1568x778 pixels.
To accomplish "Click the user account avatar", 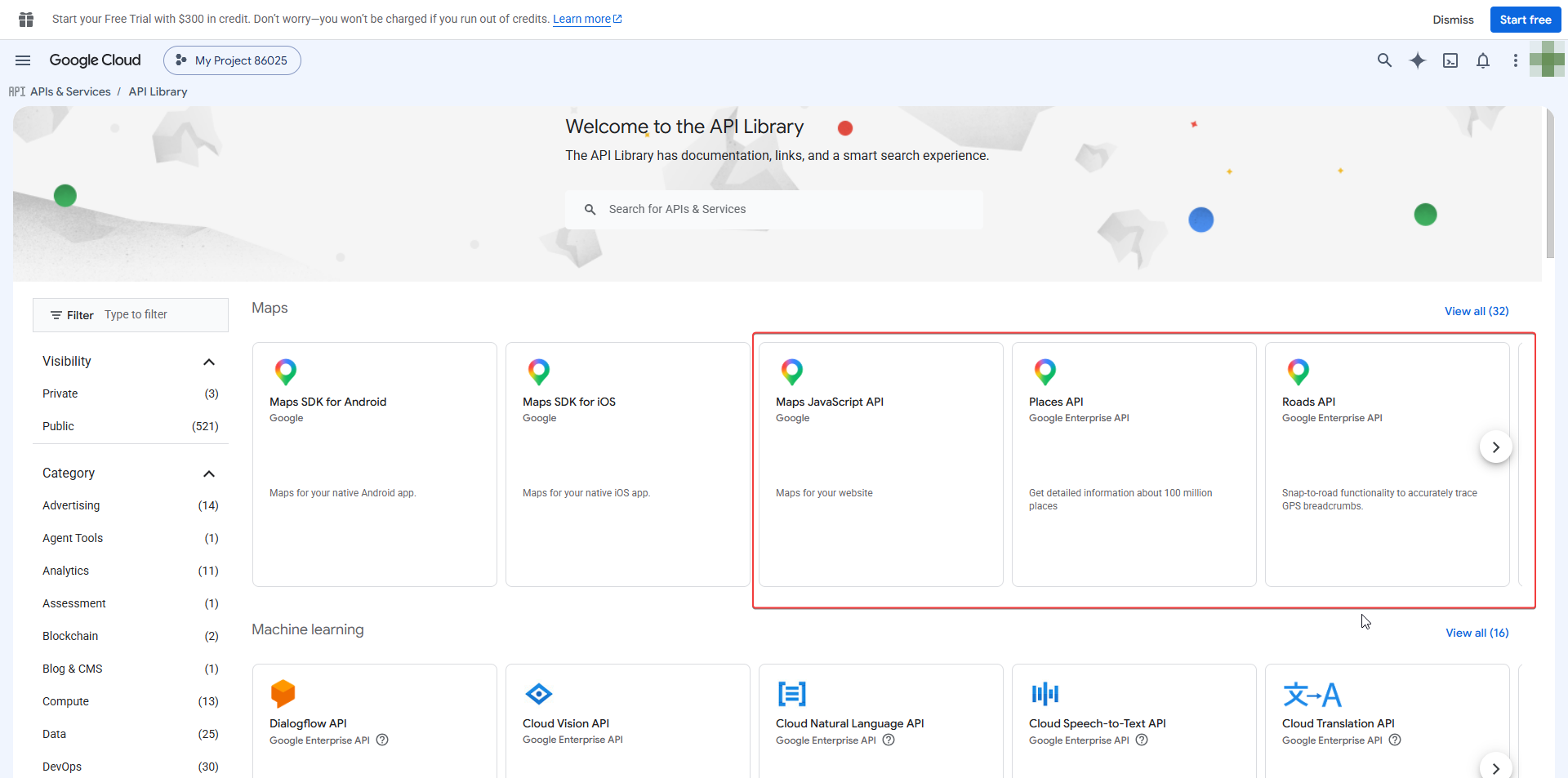I will 1547,60.
